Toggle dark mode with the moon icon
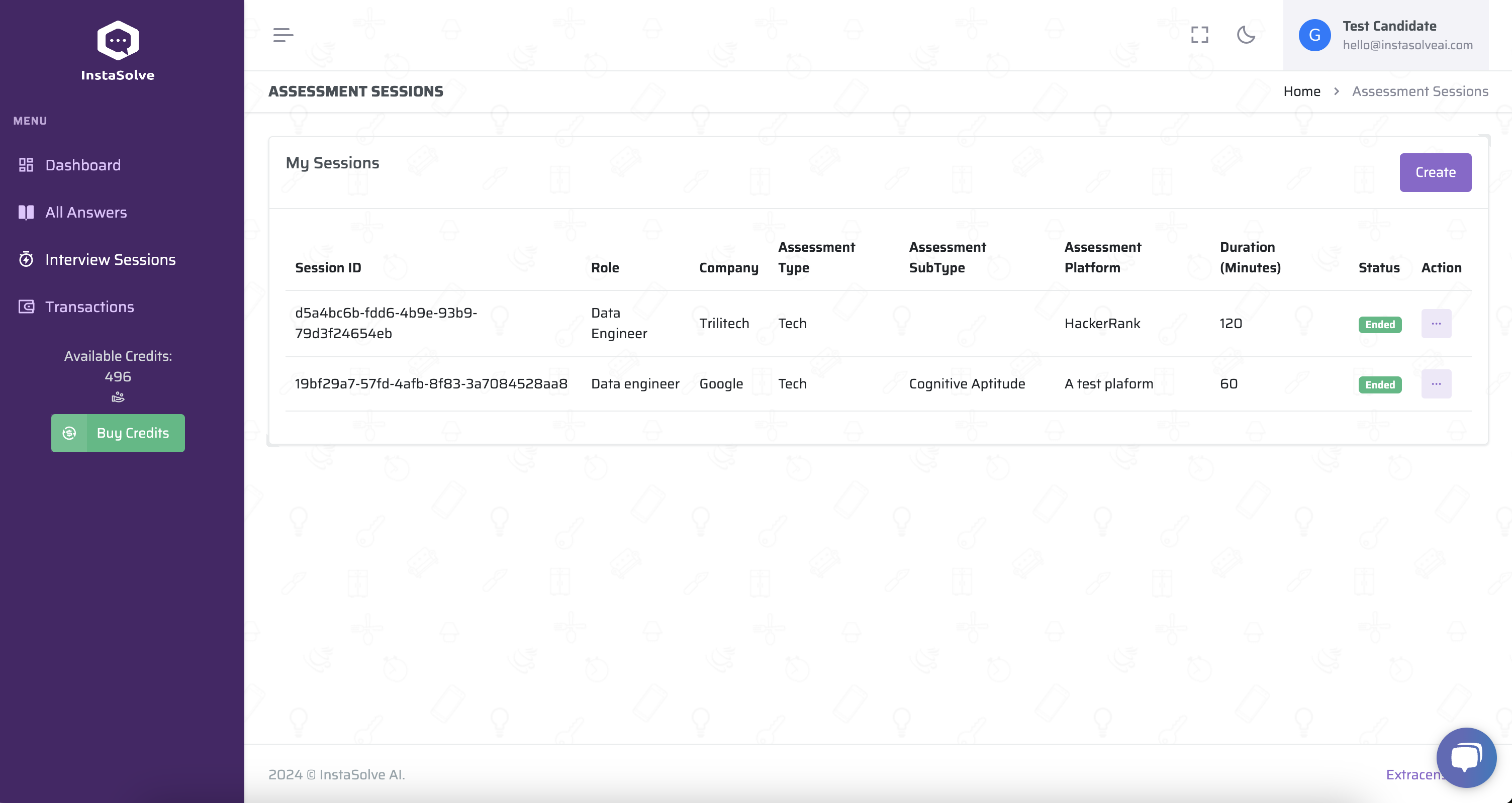 (x=1246, y=35)
